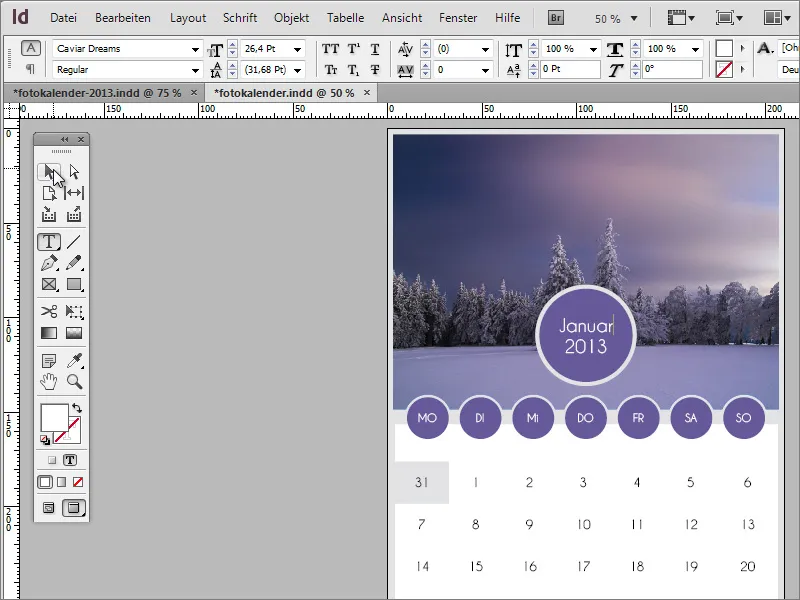Screen dimensions: 800x600
Task: Open the Layout menu
Action: (188, 18)
